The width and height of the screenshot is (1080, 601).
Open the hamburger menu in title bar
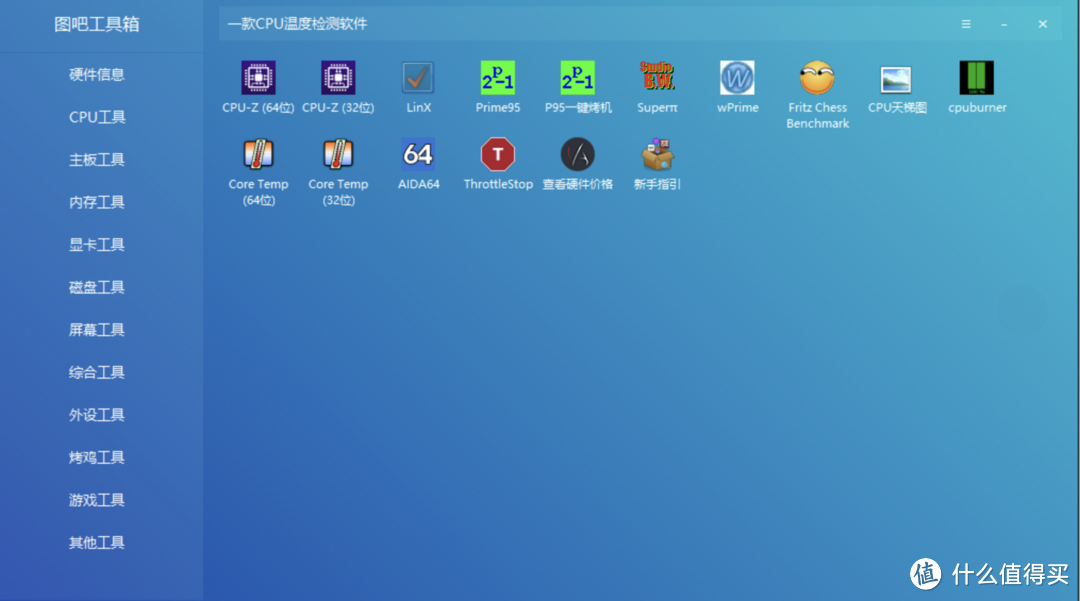click(966, 24)
